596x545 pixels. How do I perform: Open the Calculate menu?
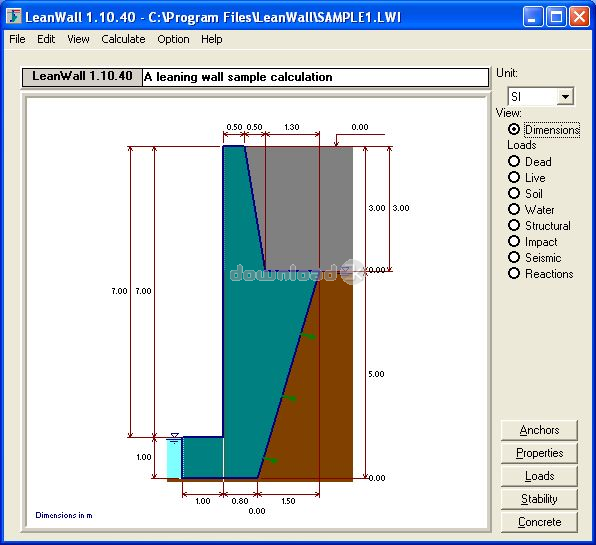click(x=123, y=39)
